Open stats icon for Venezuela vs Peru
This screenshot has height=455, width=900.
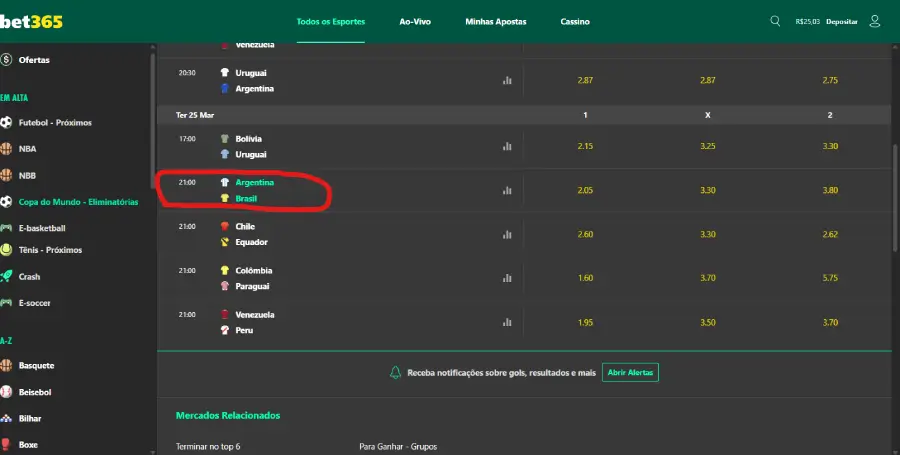pyautogui.click(x=507, y=322)
